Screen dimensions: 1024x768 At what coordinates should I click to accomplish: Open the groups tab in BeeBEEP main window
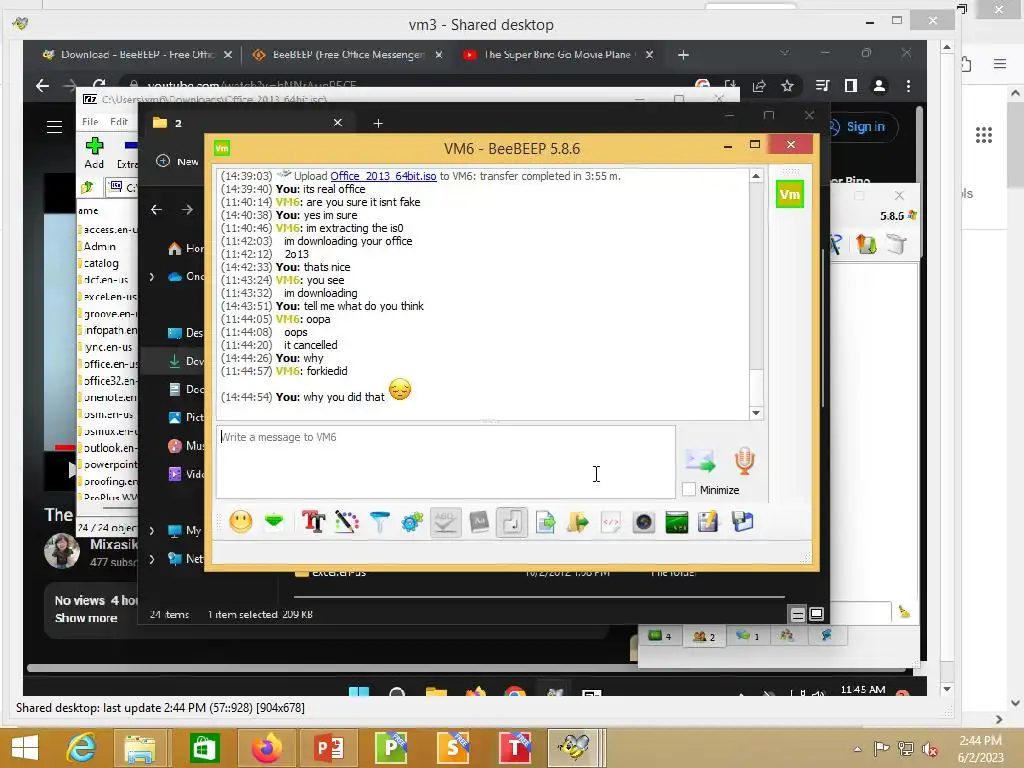(787, 635)
